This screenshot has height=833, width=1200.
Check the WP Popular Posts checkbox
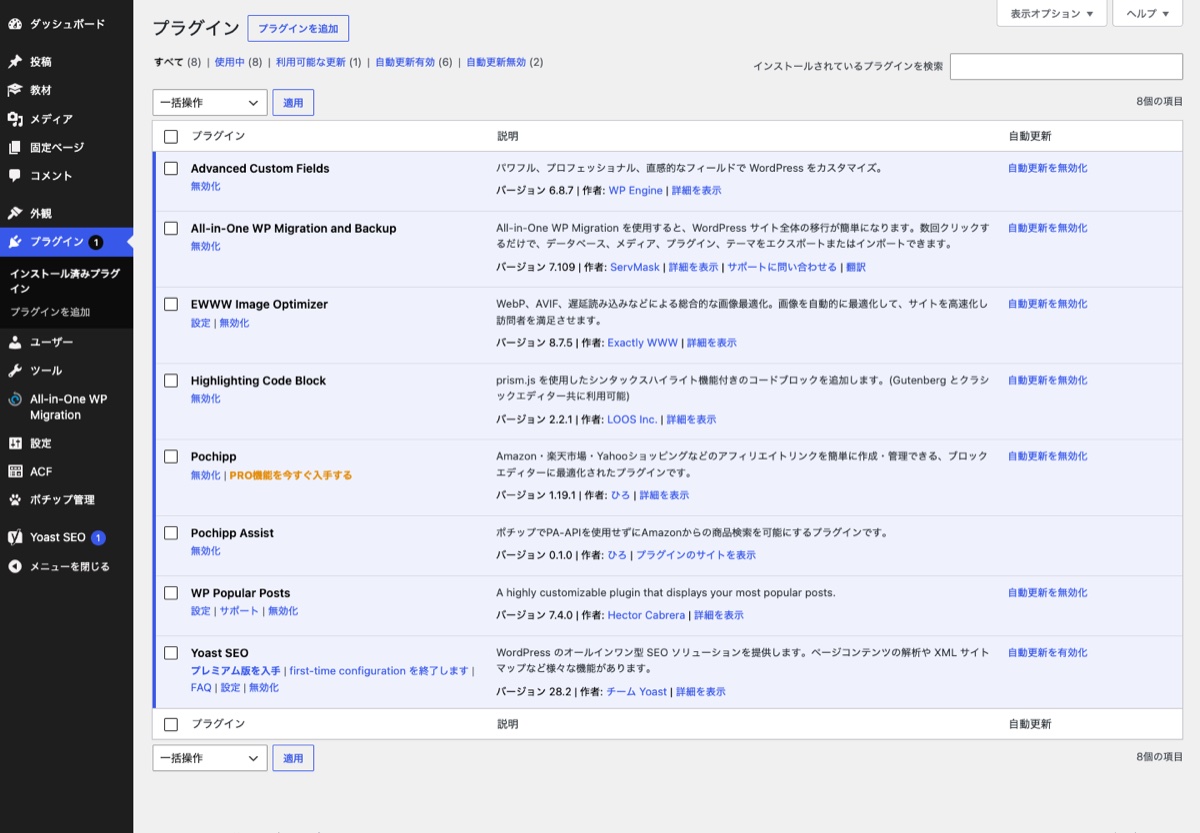tap(171, 593)
